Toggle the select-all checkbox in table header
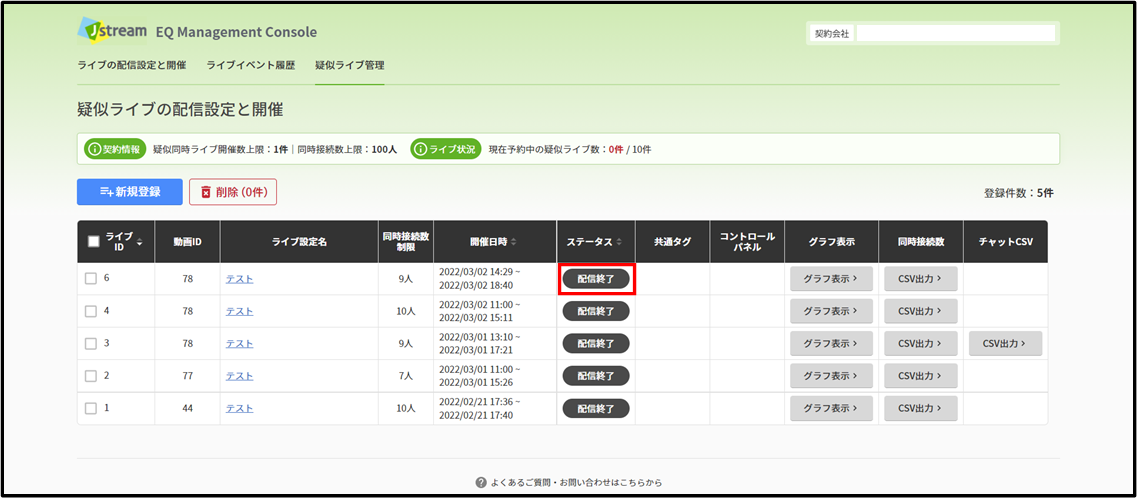The image size is (1137, 498). click(x=94, y=241)
